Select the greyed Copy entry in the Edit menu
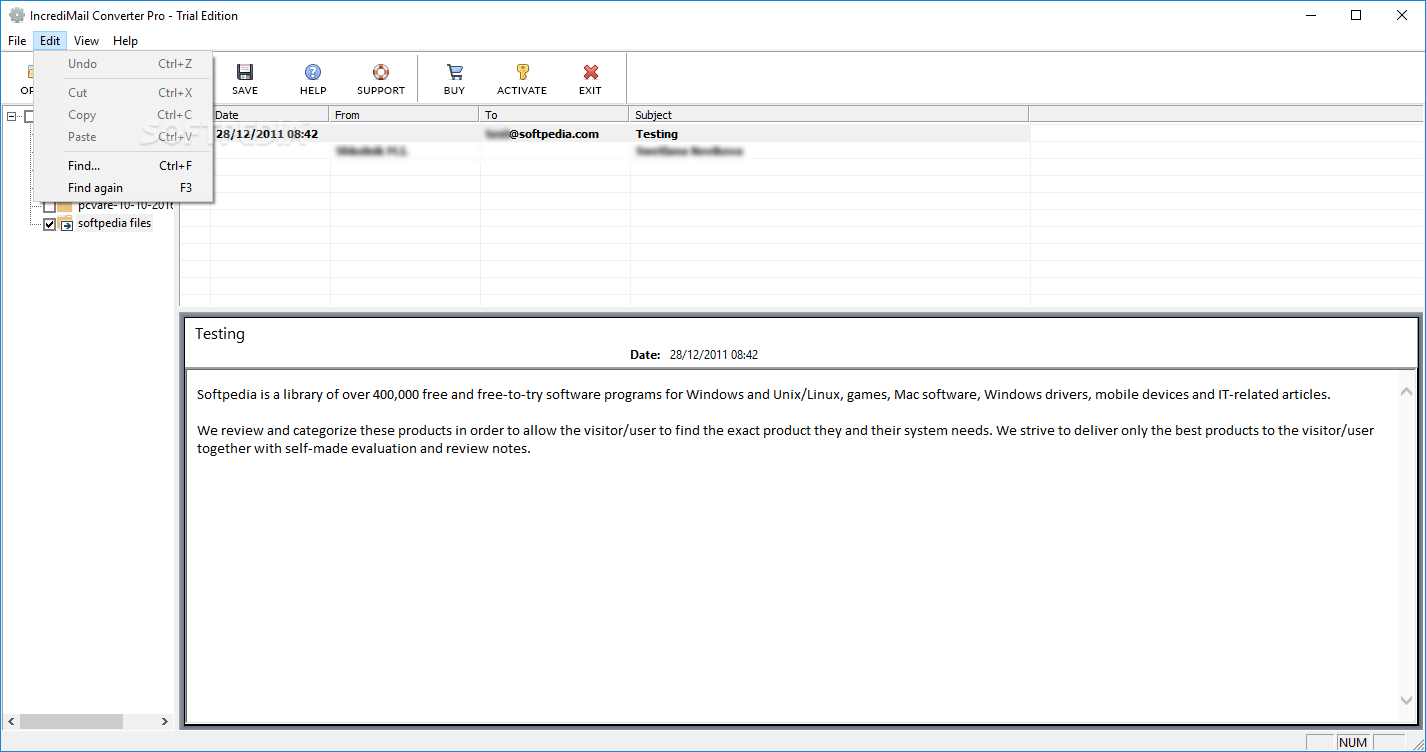The image size is (1426, 752). pos(123,115)
